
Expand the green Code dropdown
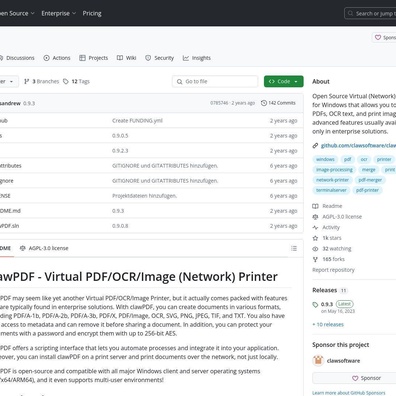pyautogui.click(x=284, y=81)
